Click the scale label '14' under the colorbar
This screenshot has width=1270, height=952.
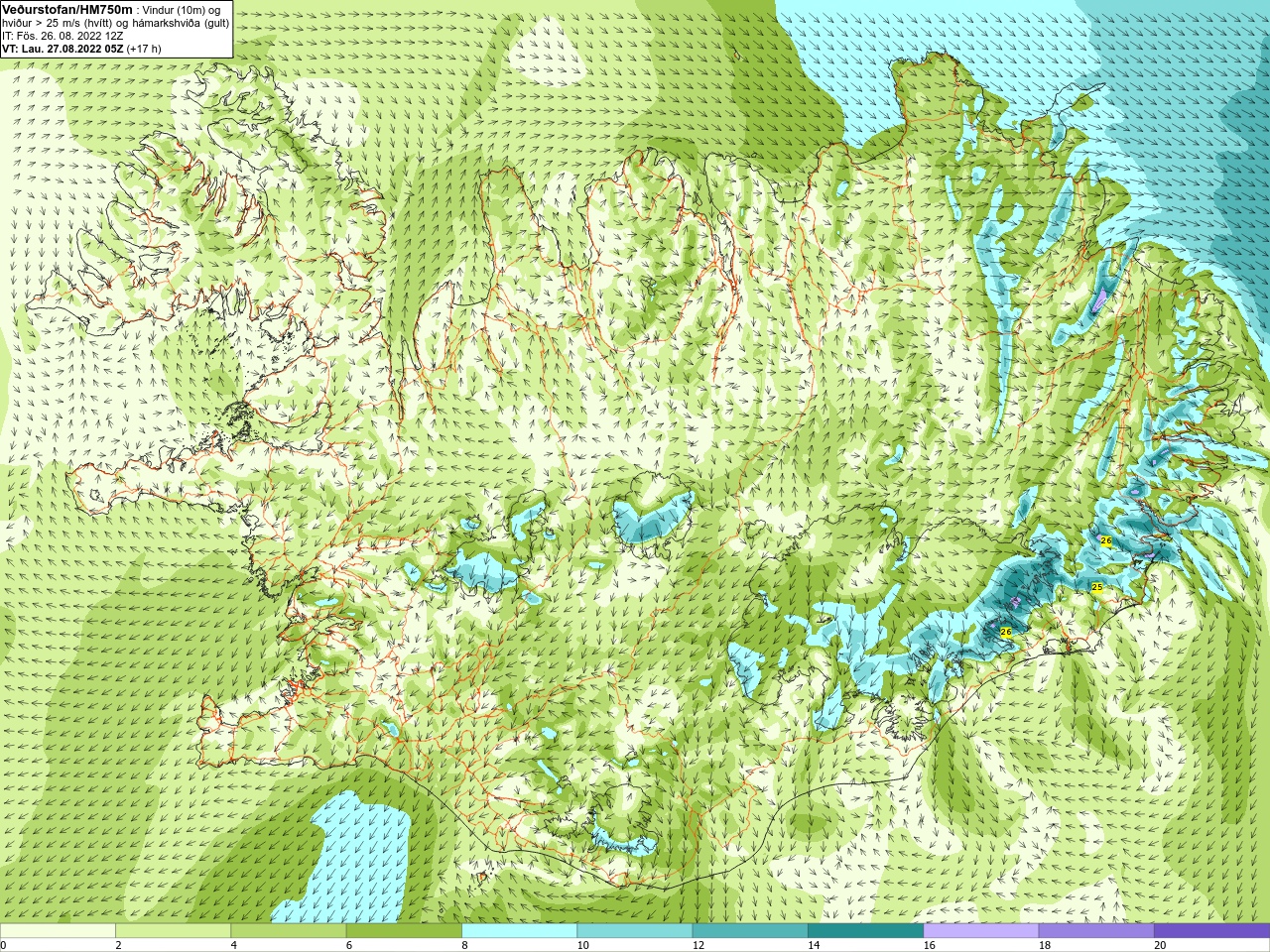click(x=814, y=945)
